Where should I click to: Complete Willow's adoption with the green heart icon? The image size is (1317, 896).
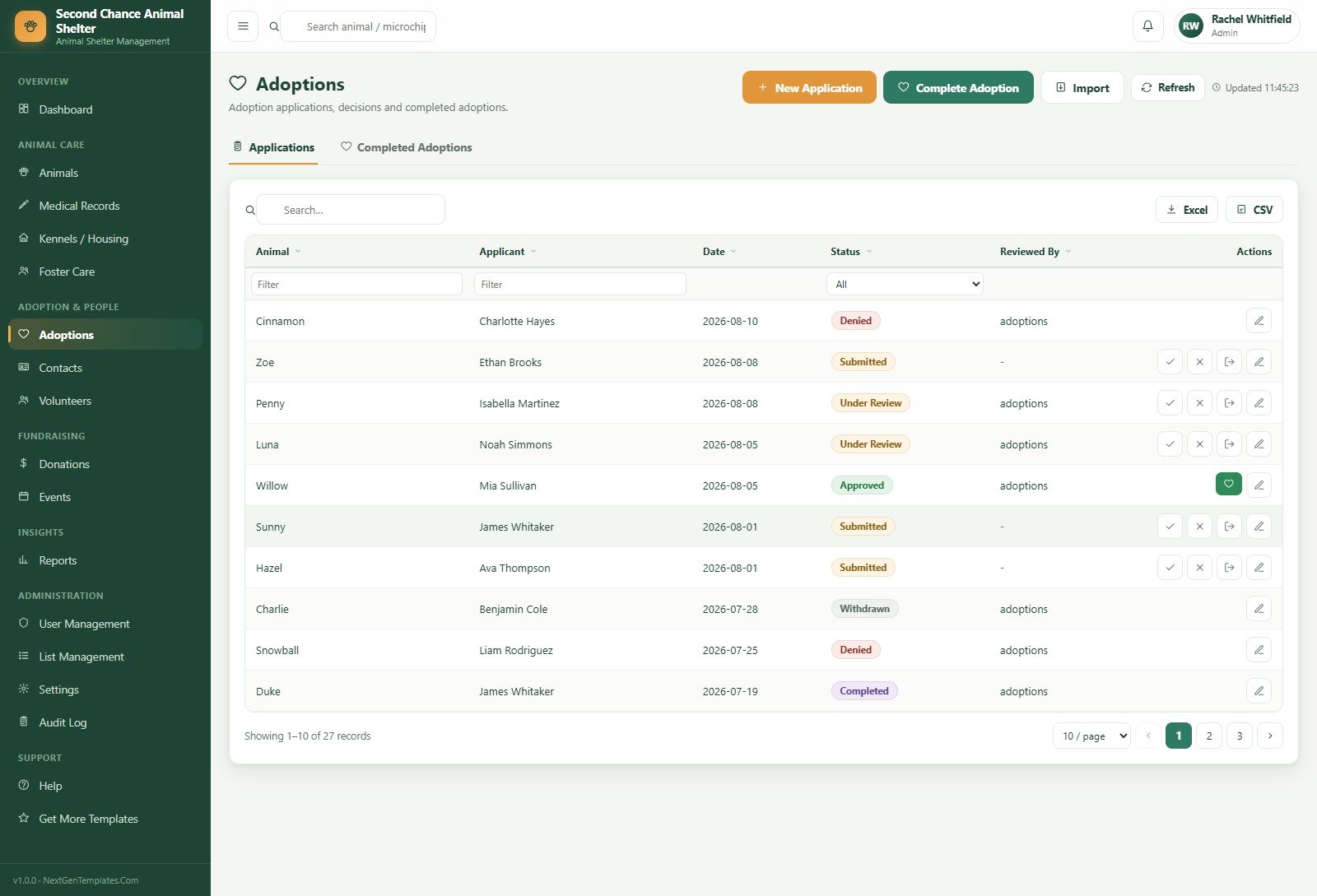[x=1229, y=485]
